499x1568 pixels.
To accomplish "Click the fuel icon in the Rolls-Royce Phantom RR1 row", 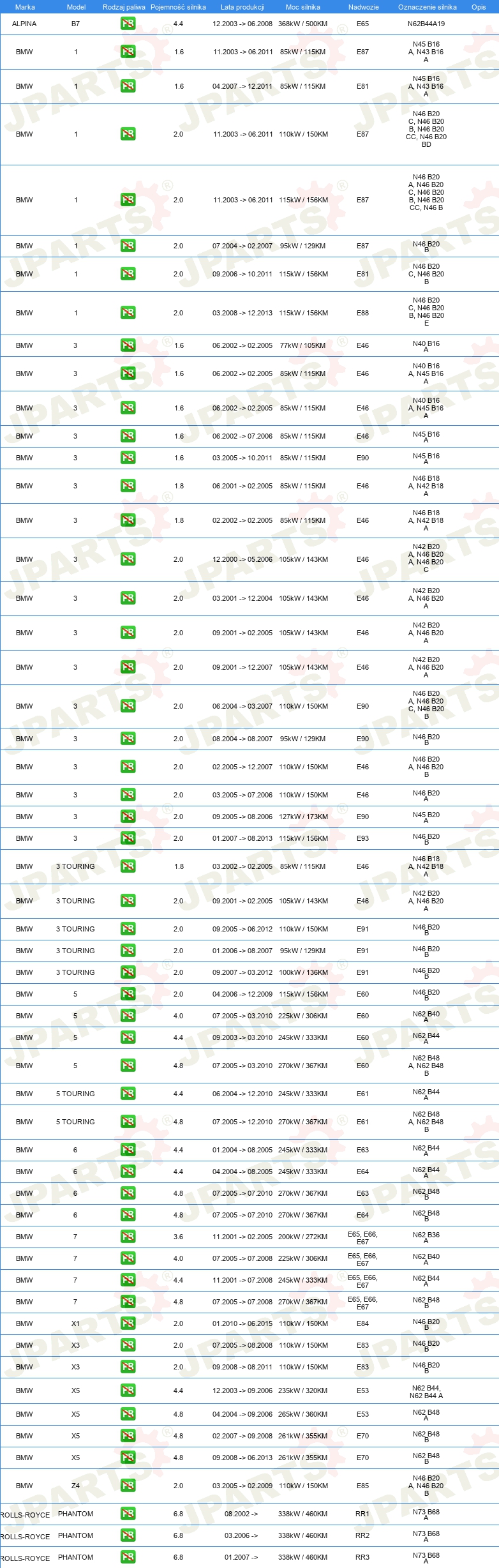I will 128,1514.
